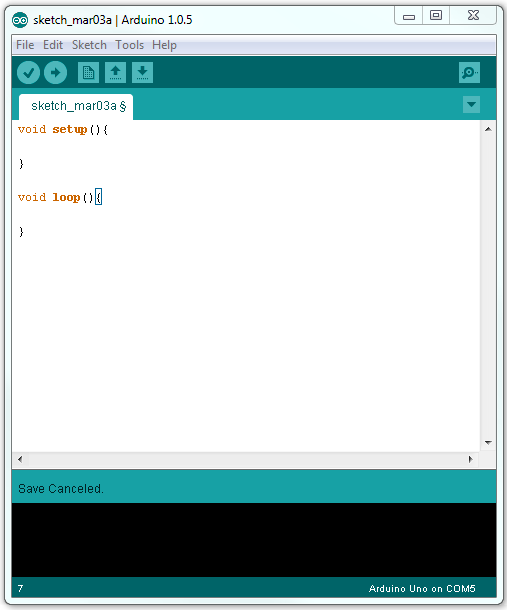Open the Tools menu
Screen dimensions: 507x610
coord(130,45)
